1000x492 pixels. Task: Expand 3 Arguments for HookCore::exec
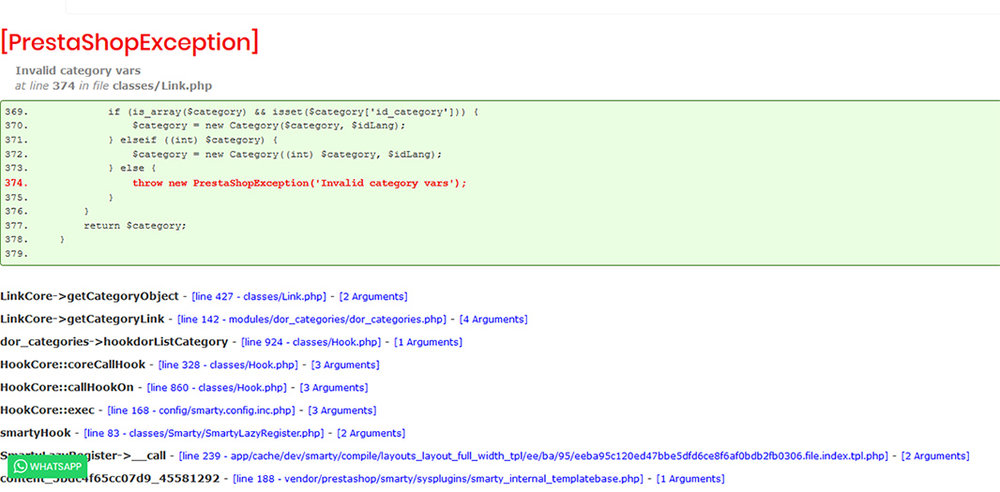(342, 410)
